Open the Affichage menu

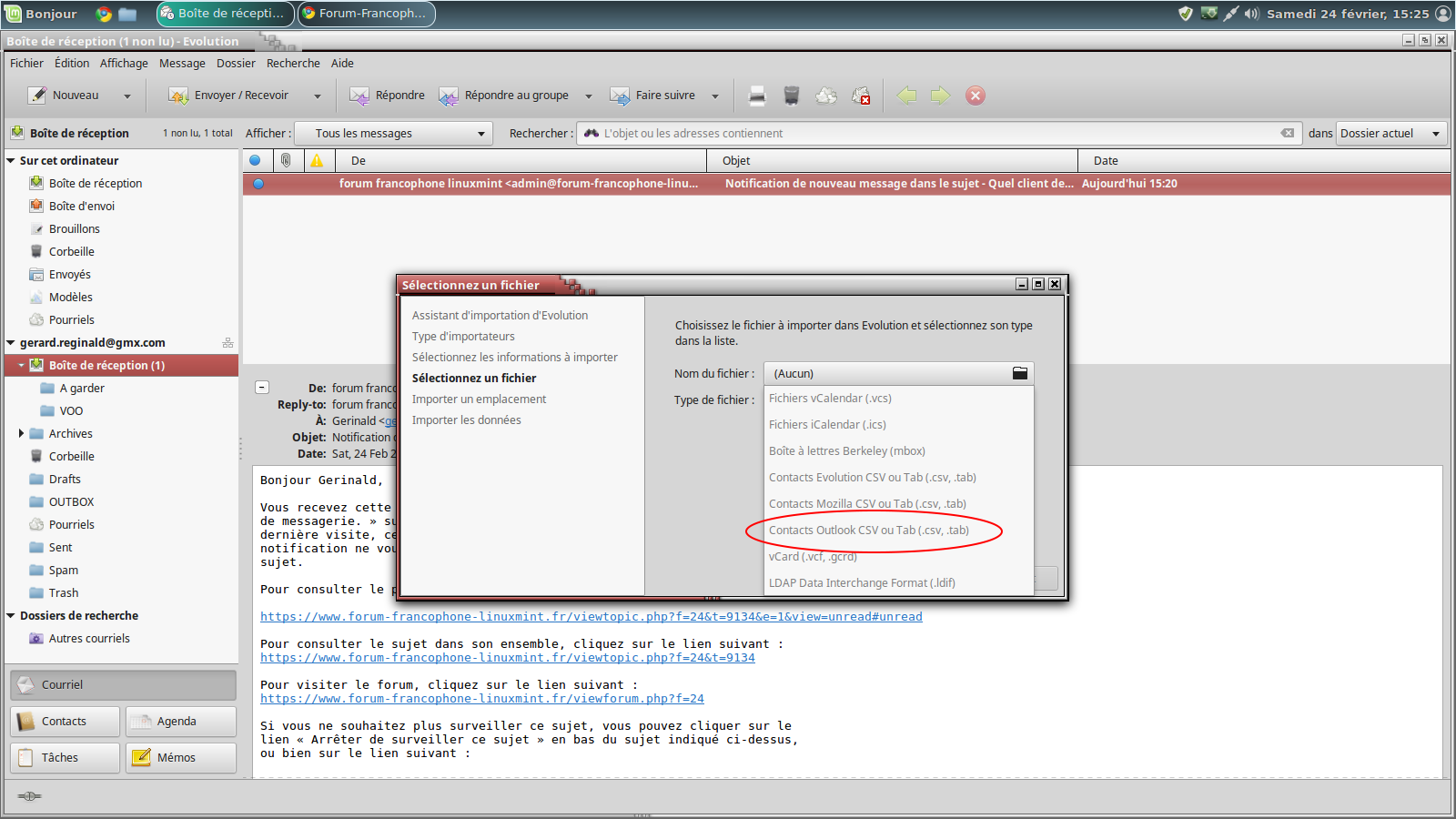pyautogui.click(x=124, y=63)
